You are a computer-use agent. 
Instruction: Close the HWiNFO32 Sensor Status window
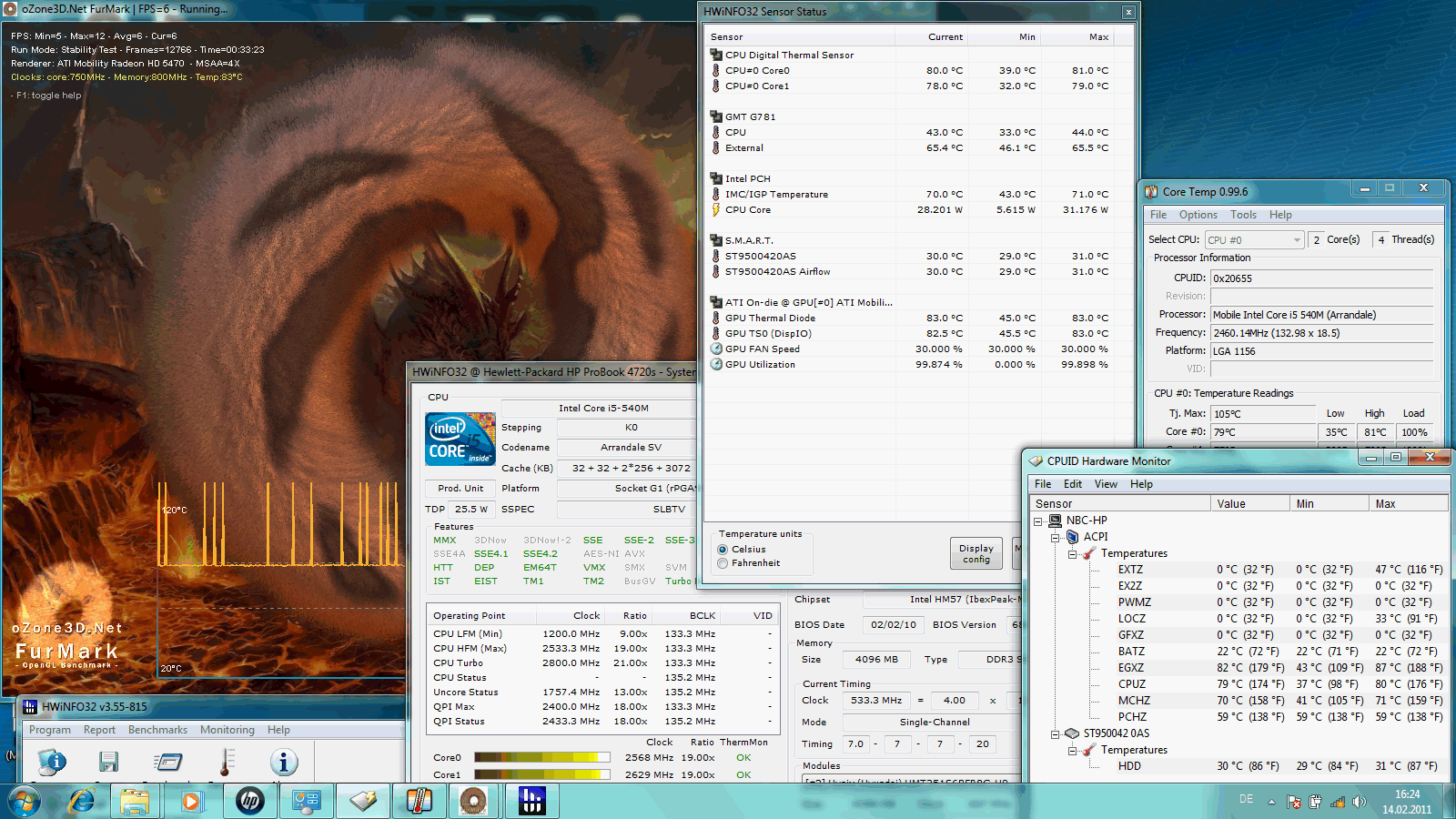1128,12
